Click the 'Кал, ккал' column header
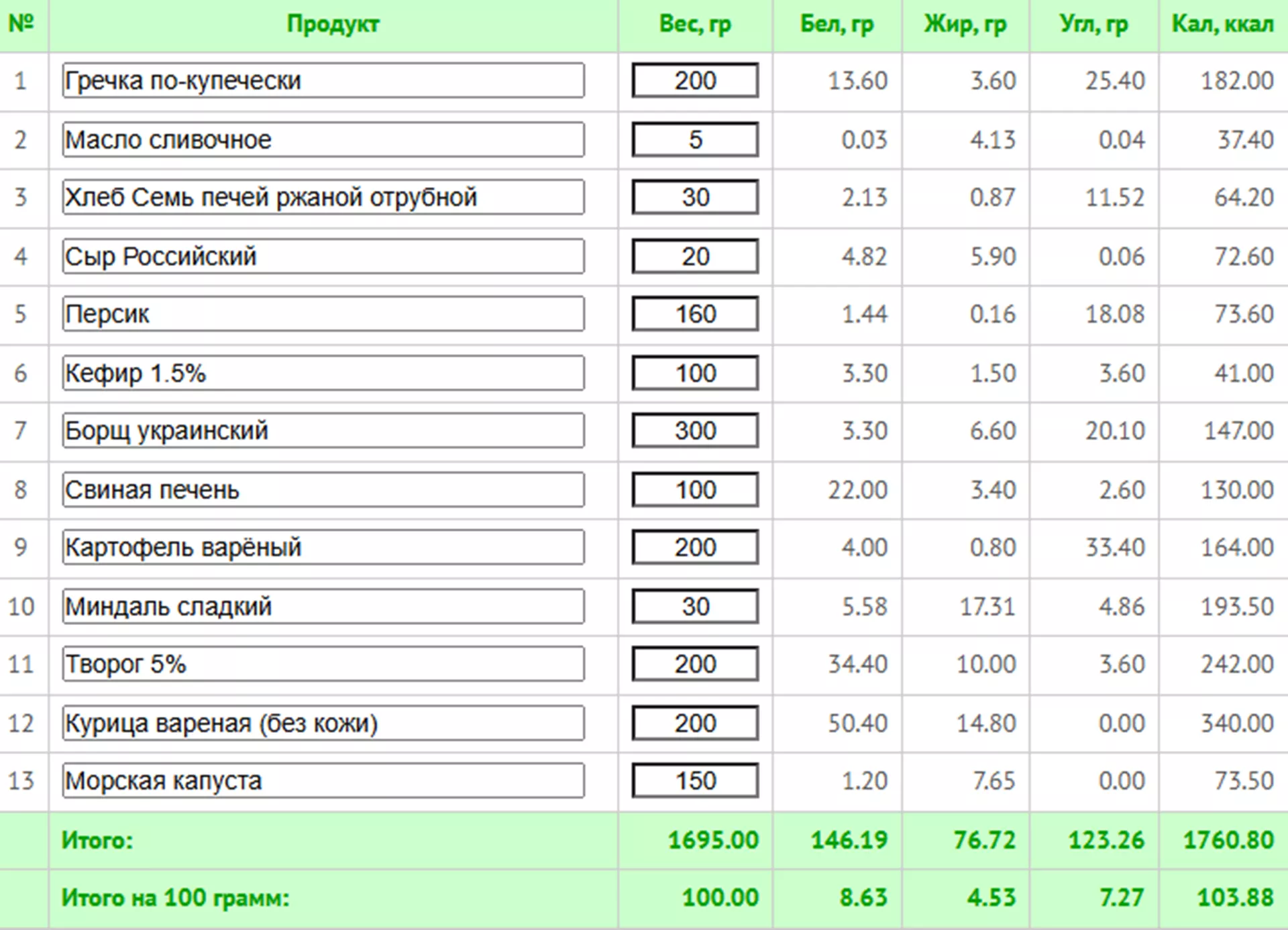1288x930 pixels. (1222, 24)
